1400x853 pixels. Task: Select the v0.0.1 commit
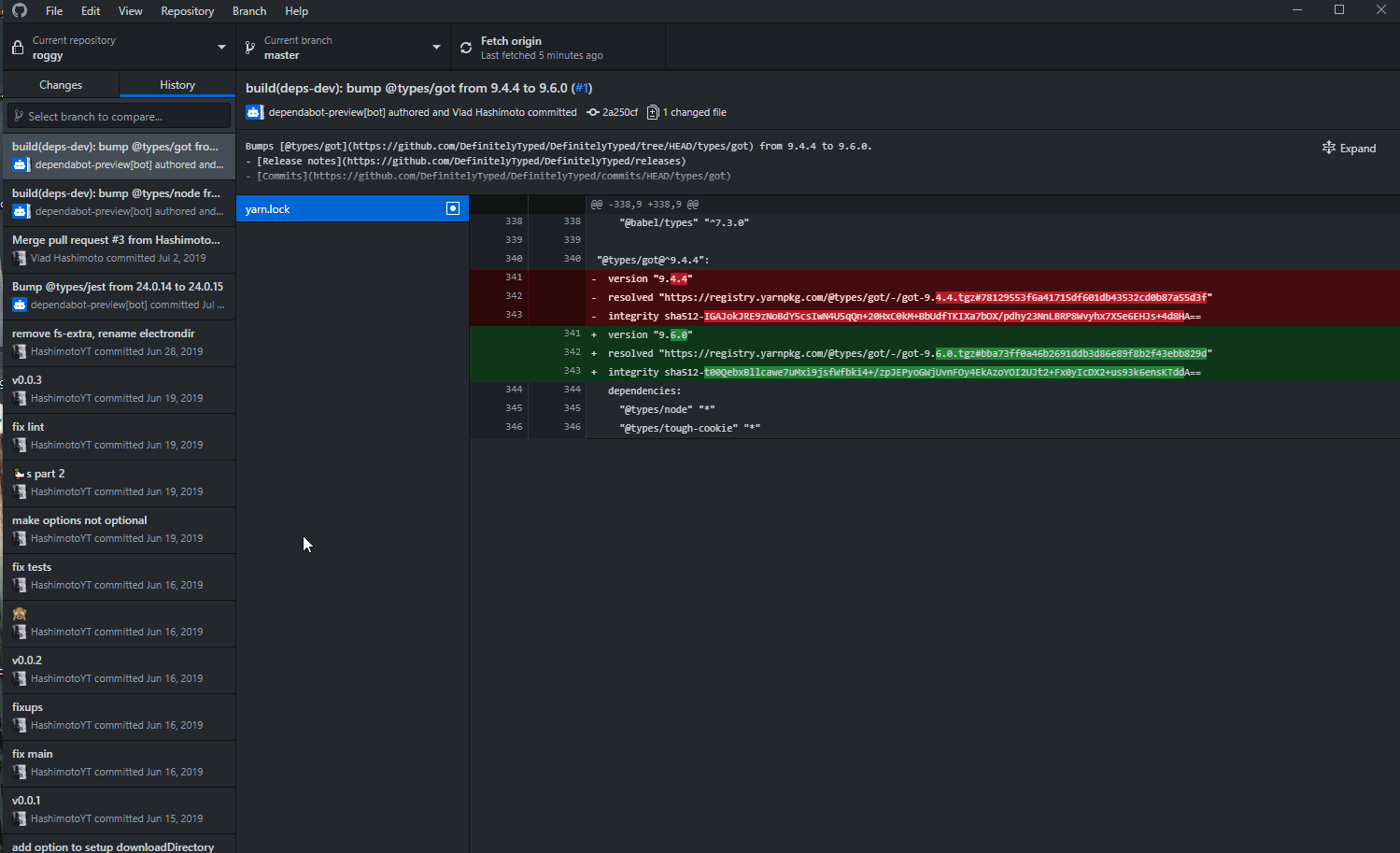[x=119, y=810]
